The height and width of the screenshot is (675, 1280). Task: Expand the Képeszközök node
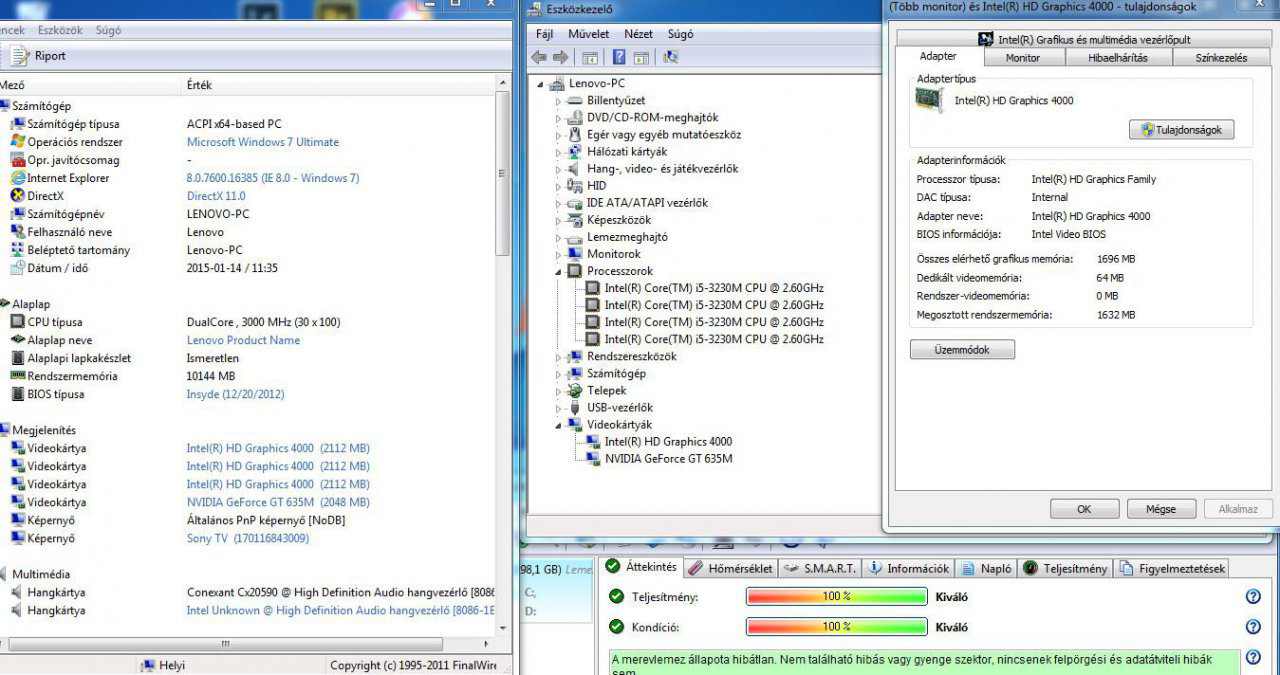click(x=559, y=220)
